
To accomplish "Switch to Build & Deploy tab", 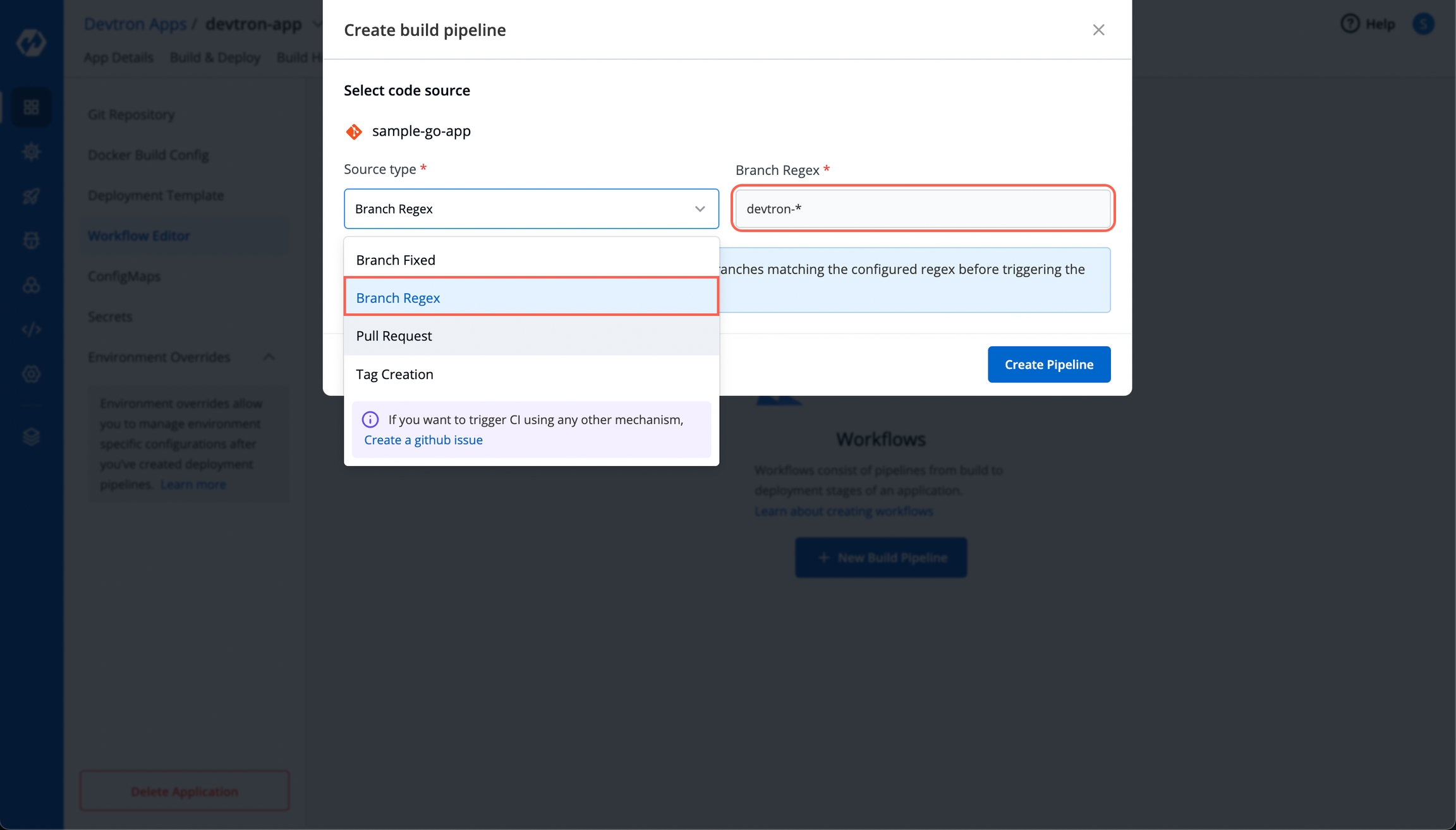I will pos(215,57).
